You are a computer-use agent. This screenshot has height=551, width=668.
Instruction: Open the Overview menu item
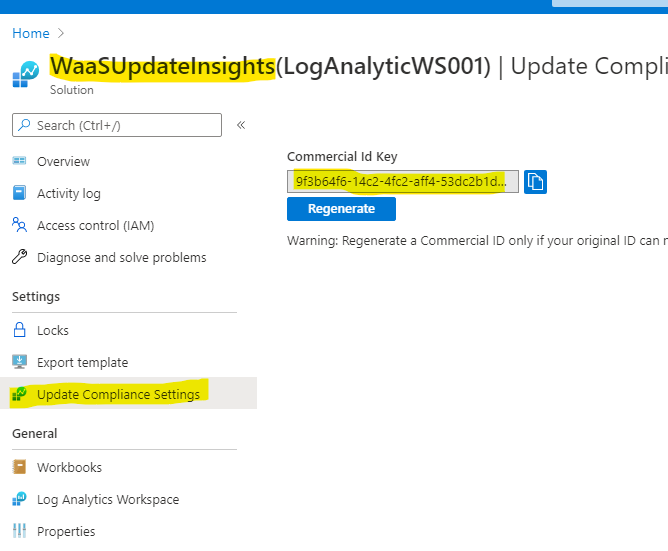click(63, 161)
